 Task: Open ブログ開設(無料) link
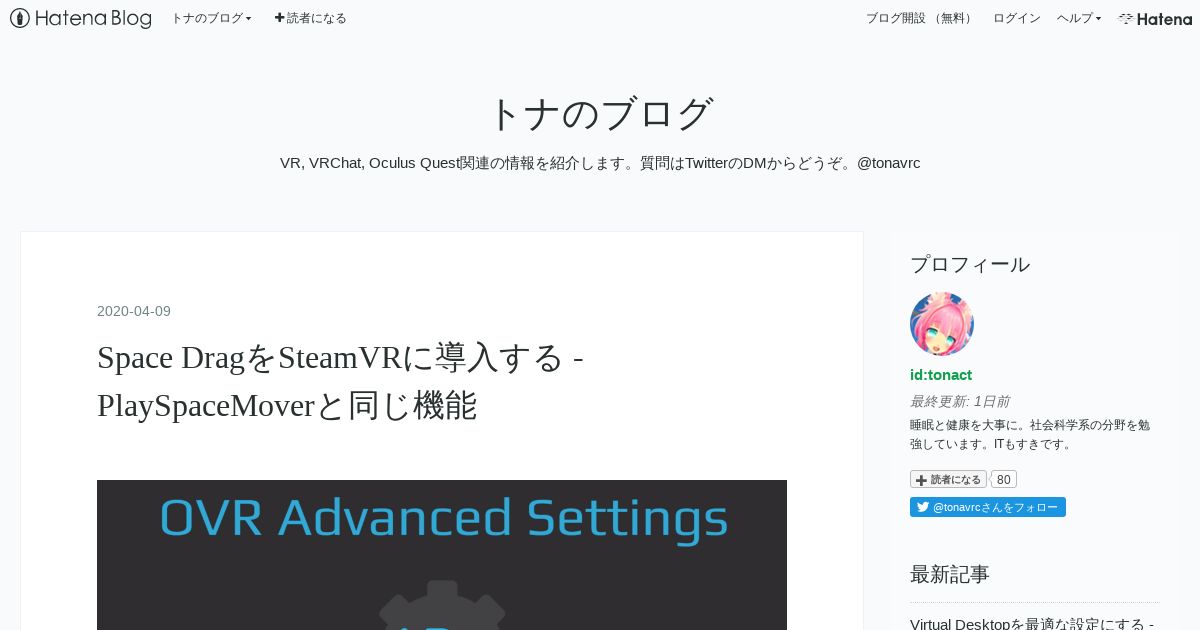(x=920, y=18)
